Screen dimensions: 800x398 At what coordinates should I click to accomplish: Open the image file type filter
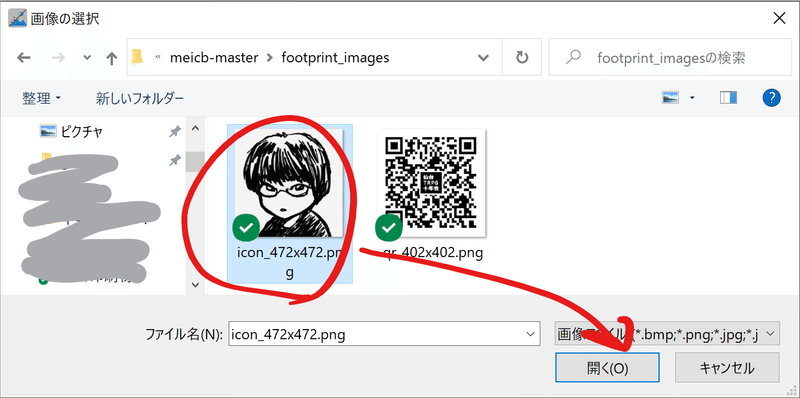[666, 335]
